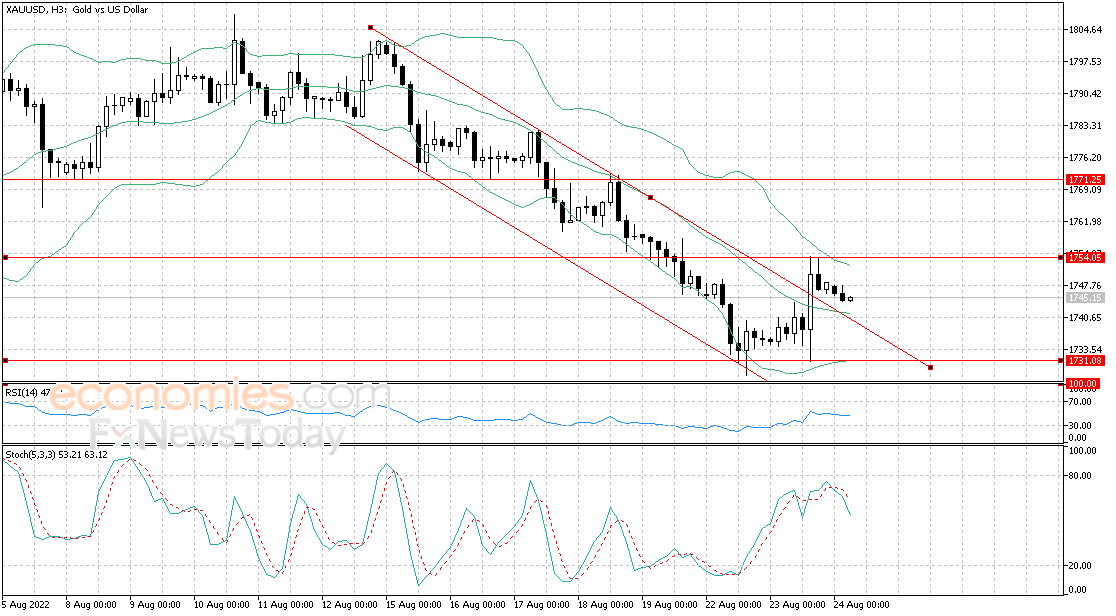The image size is (1116, 616).
Task: Select the 1754.05 price level label
Action: [x=1087, y=257]
